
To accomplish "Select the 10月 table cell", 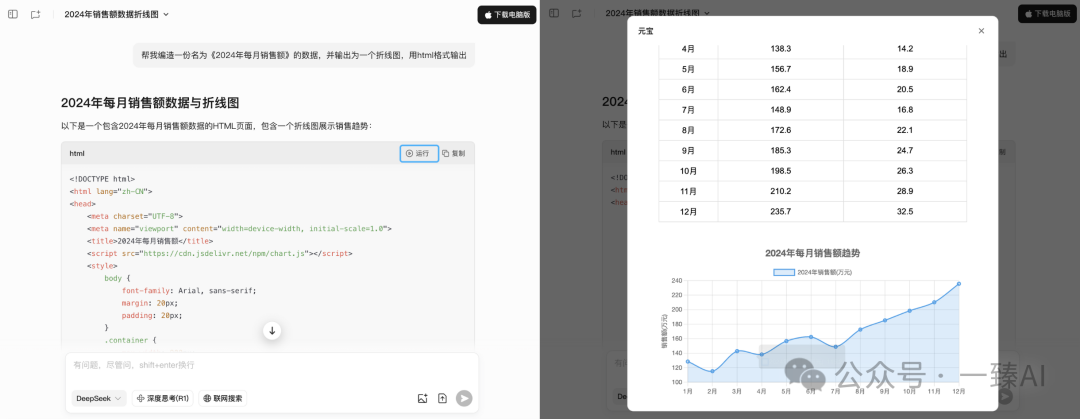I will click(x=688, y=171).
